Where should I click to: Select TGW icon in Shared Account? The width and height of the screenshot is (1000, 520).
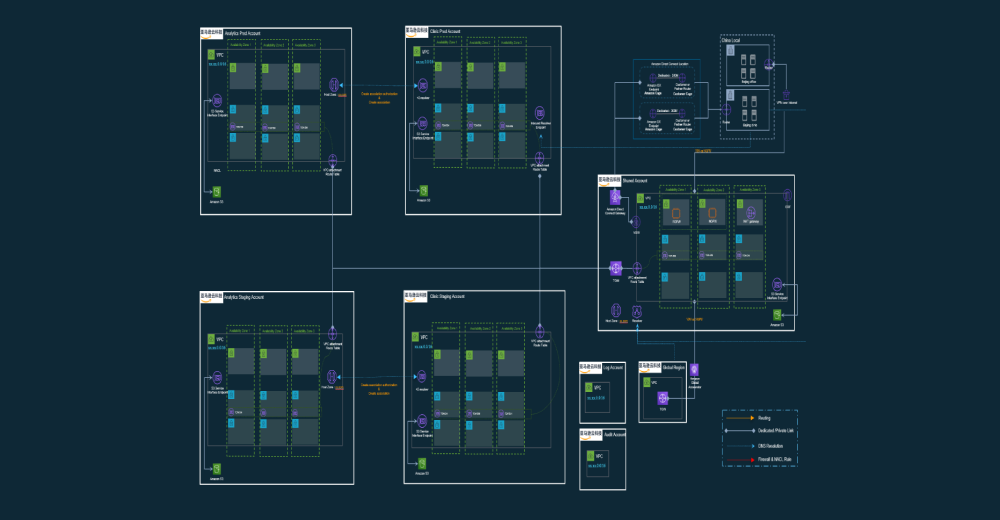tap(616, 268)
